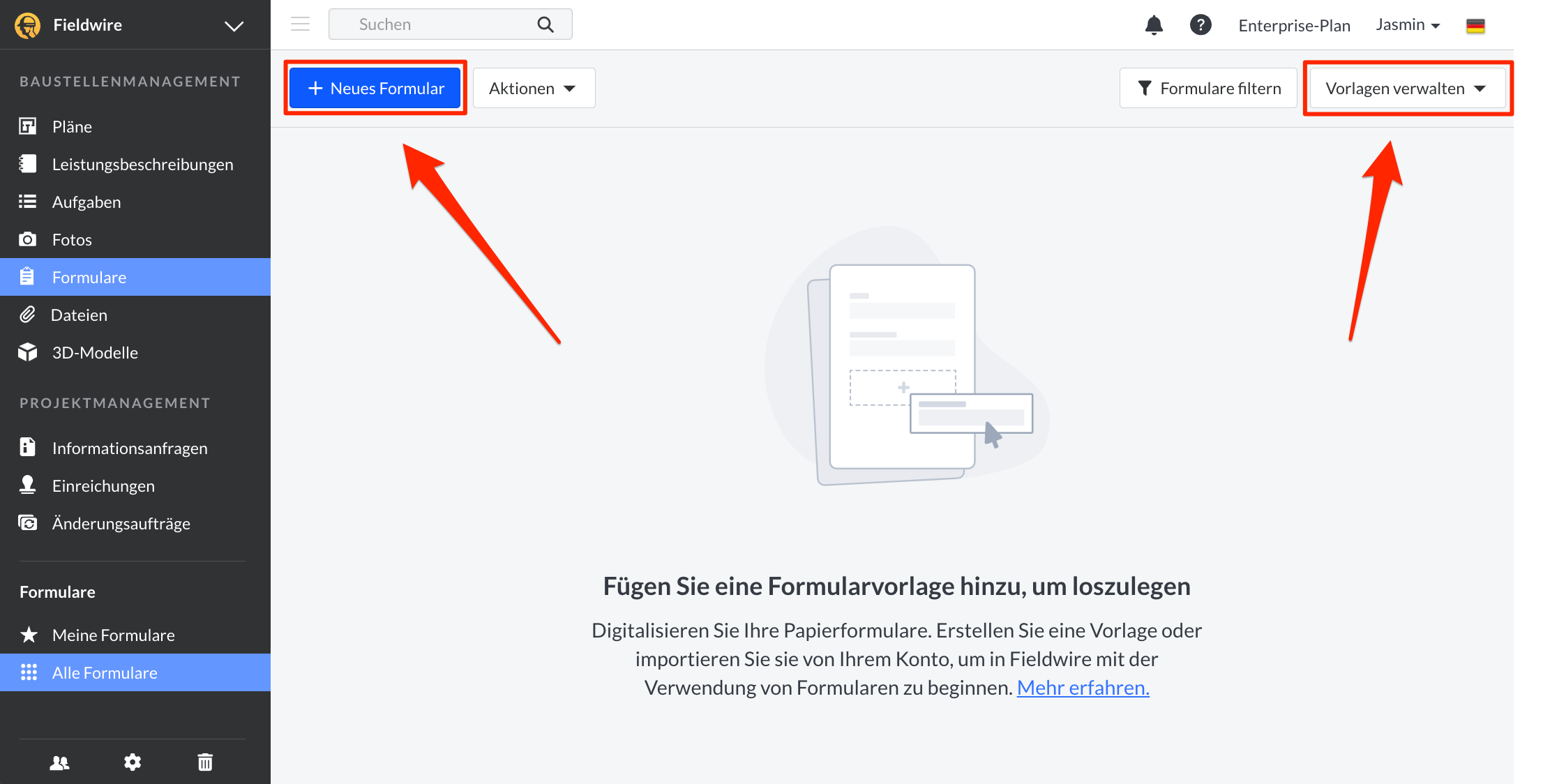Open the help icon
Viewport: 1543px width, 784px height.
(1201, 24)
